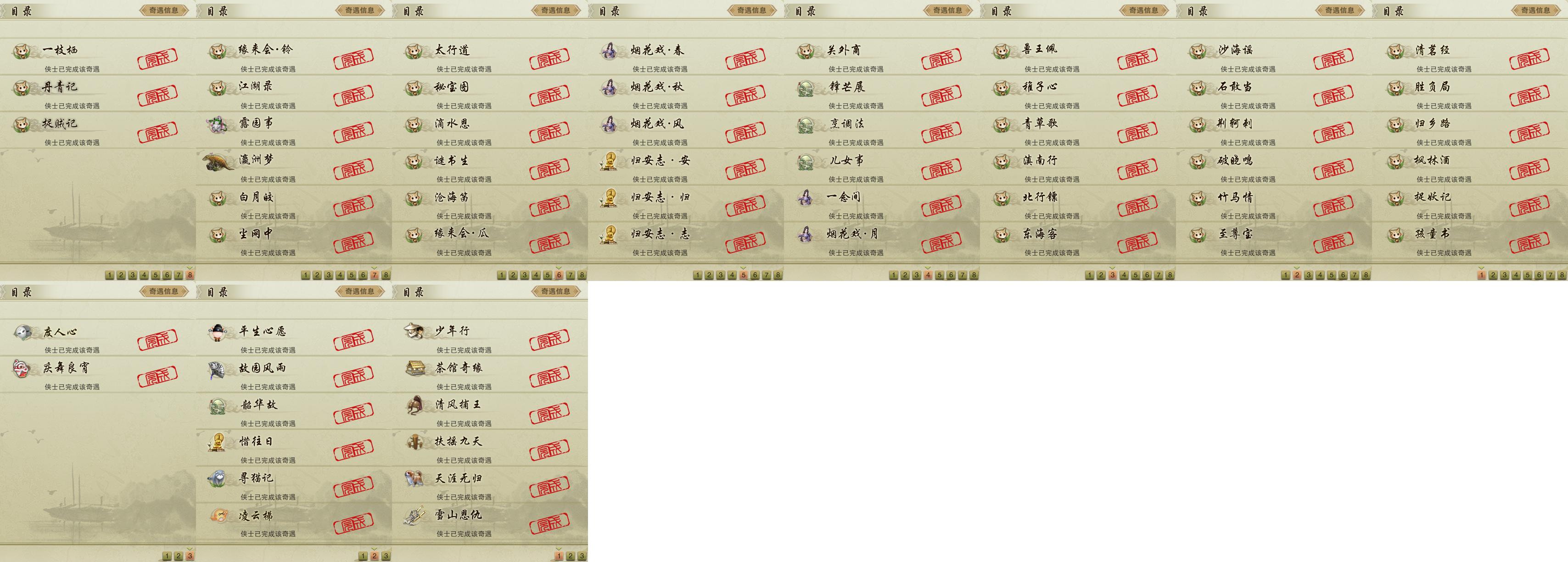Open the teahouse icon beside 茶馆奇缘

(415, 368)
